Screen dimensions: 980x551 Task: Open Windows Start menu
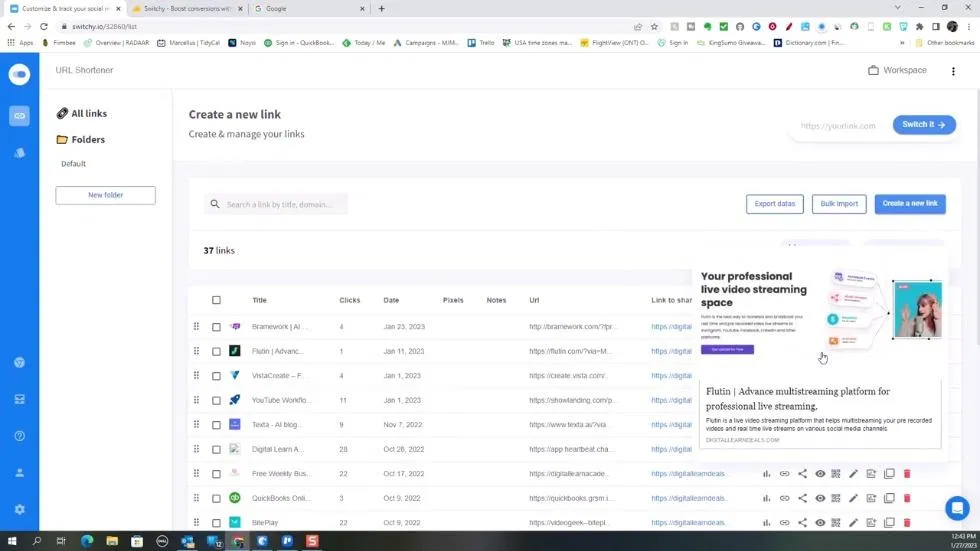point(12,541)
